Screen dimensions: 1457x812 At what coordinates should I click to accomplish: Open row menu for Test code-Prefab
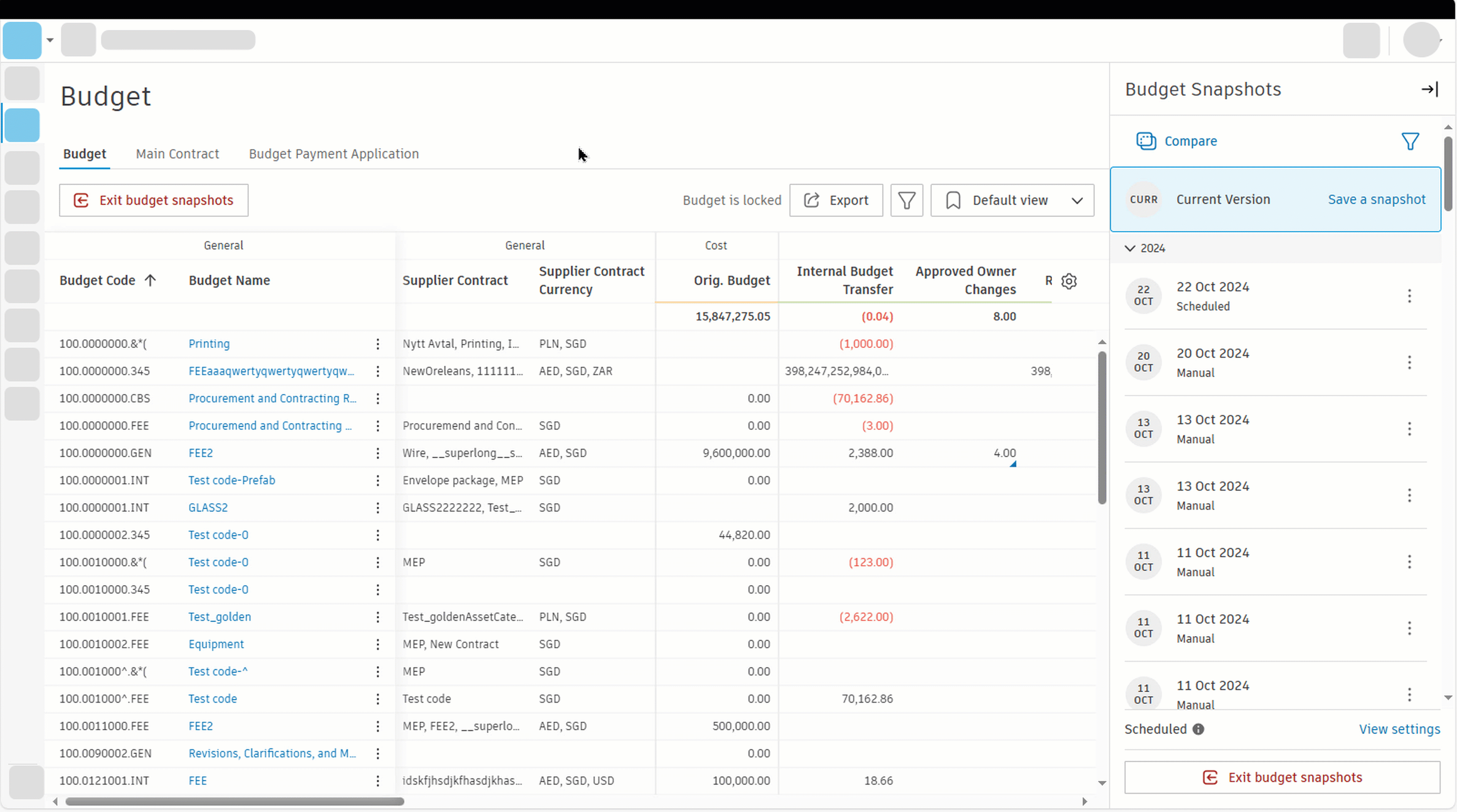(378, 480)
